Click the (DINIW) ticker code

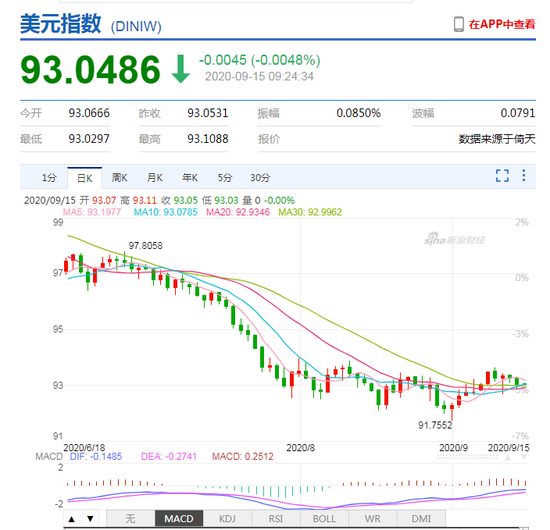click(136, 27)
